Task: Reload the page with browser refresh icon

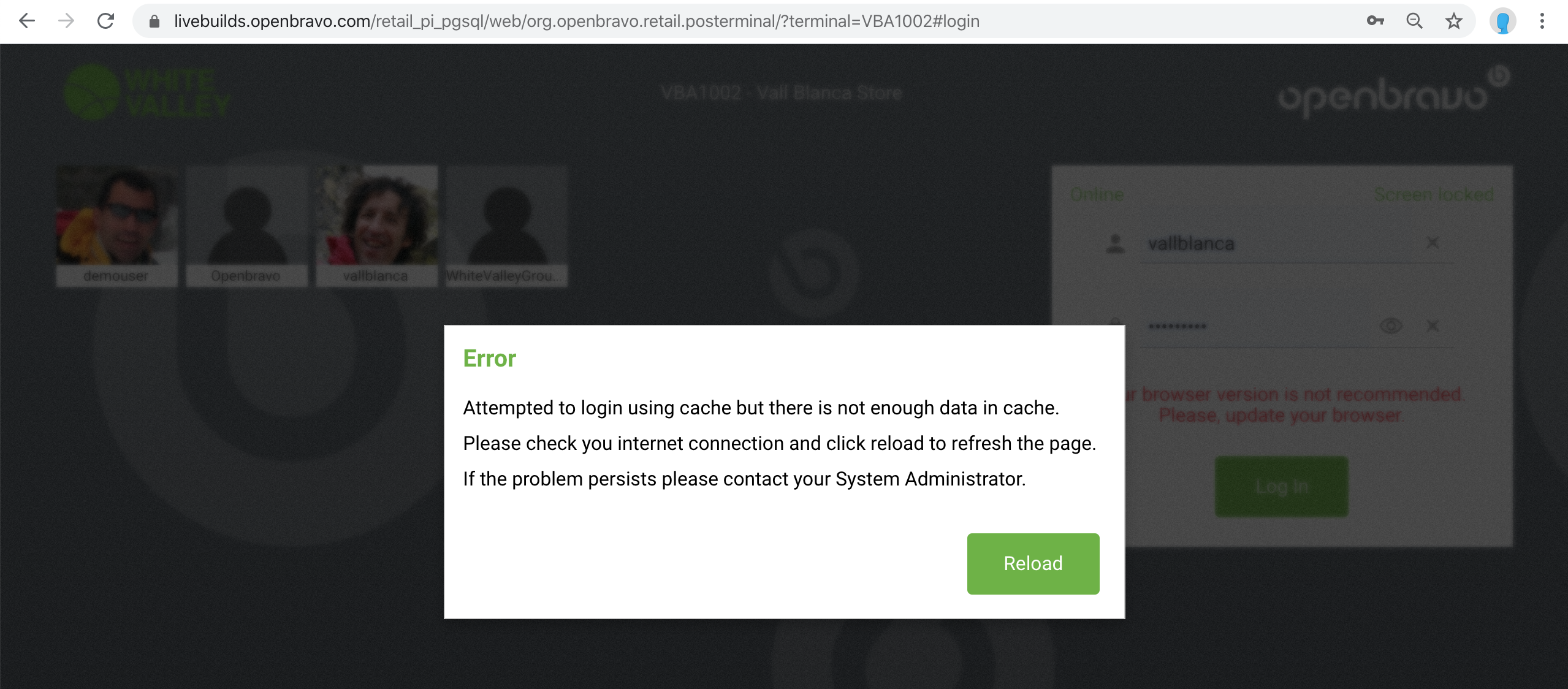Action: 106,21
